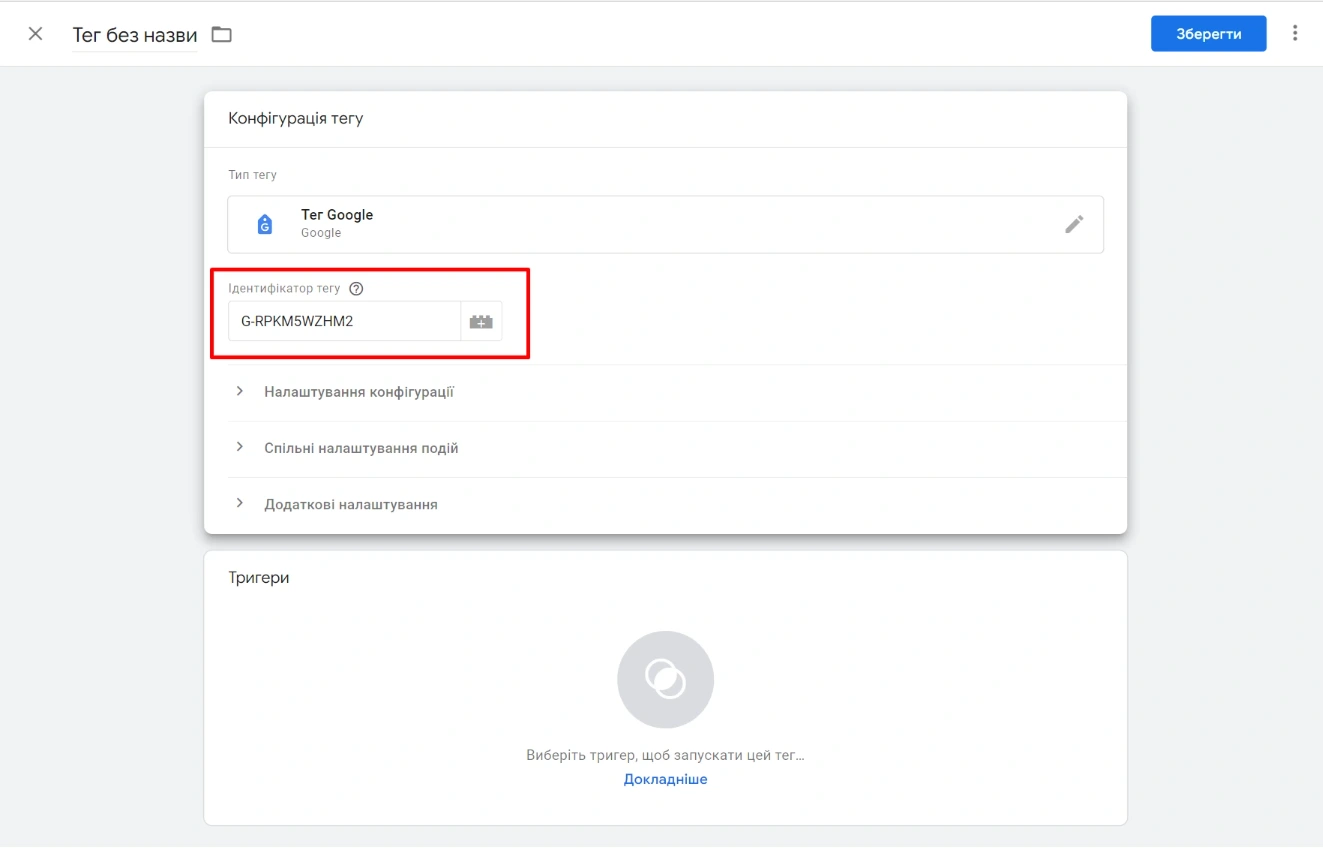
Task: Rename the tag titled Тег без назви
Action: 135,35
